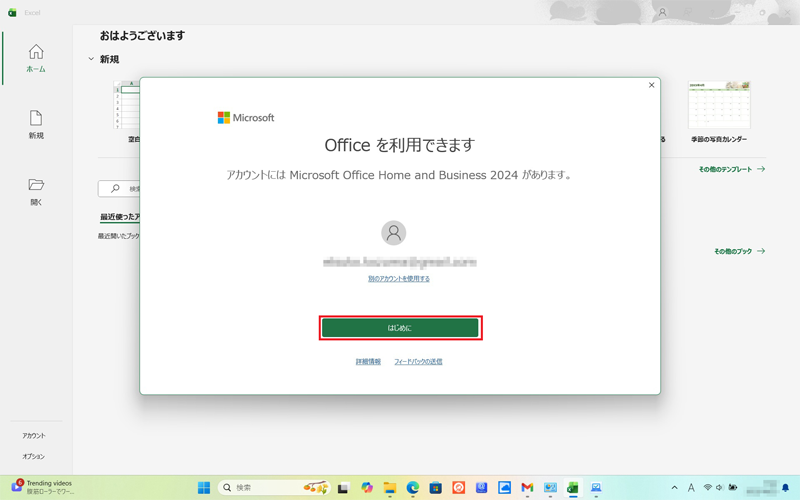Click the green はじめに button
Image resolution: width=800 pixels, height=500 pixels.
[x=400, y=328]
